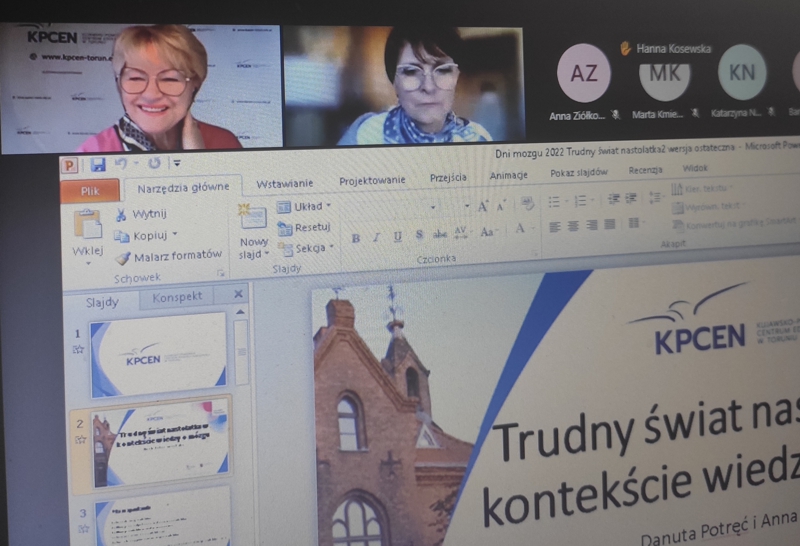The image size is (800, 546).
Task: Open the Przejścia ribbon tab
Action: click(x=448, y=178)
